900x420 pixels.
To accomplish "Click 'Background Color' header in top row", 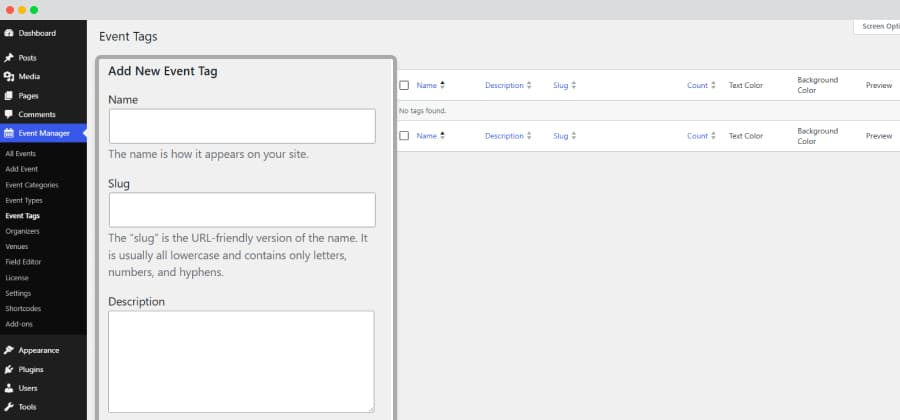I will coord(817,85).
